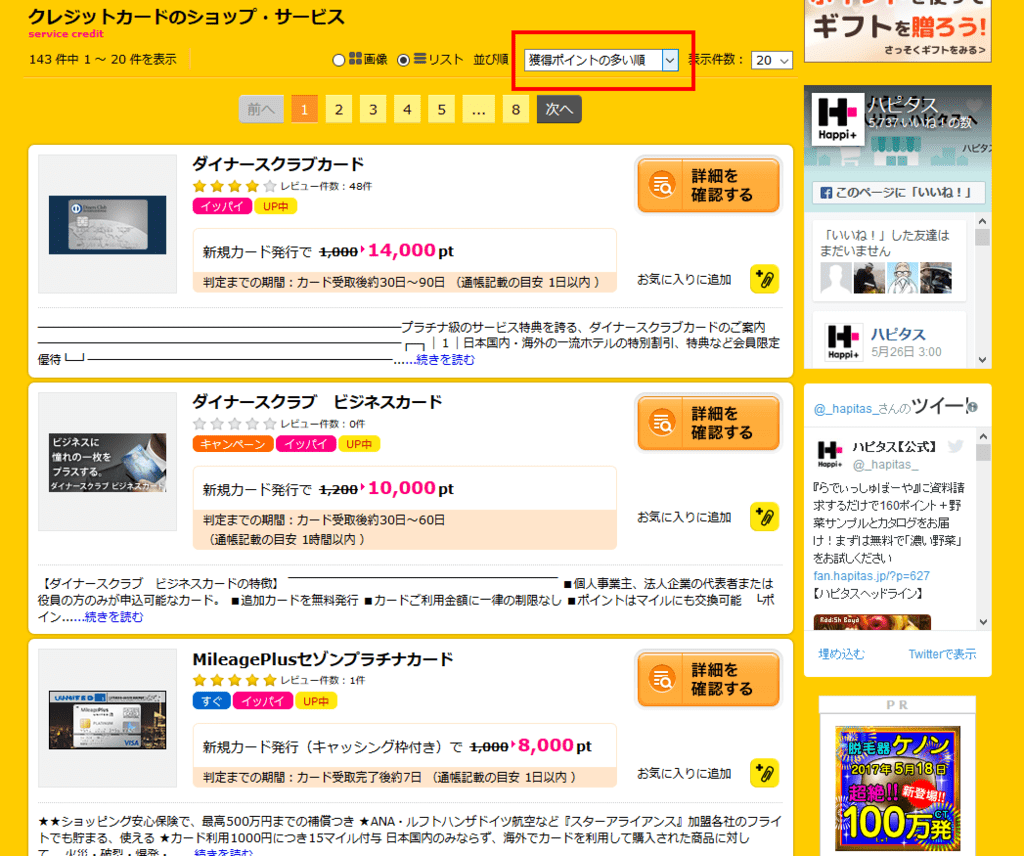Viewport: 1024px width, 856px height.
Task: Click the すぐ tag on MileagePlus card
Action: point(211,701)
